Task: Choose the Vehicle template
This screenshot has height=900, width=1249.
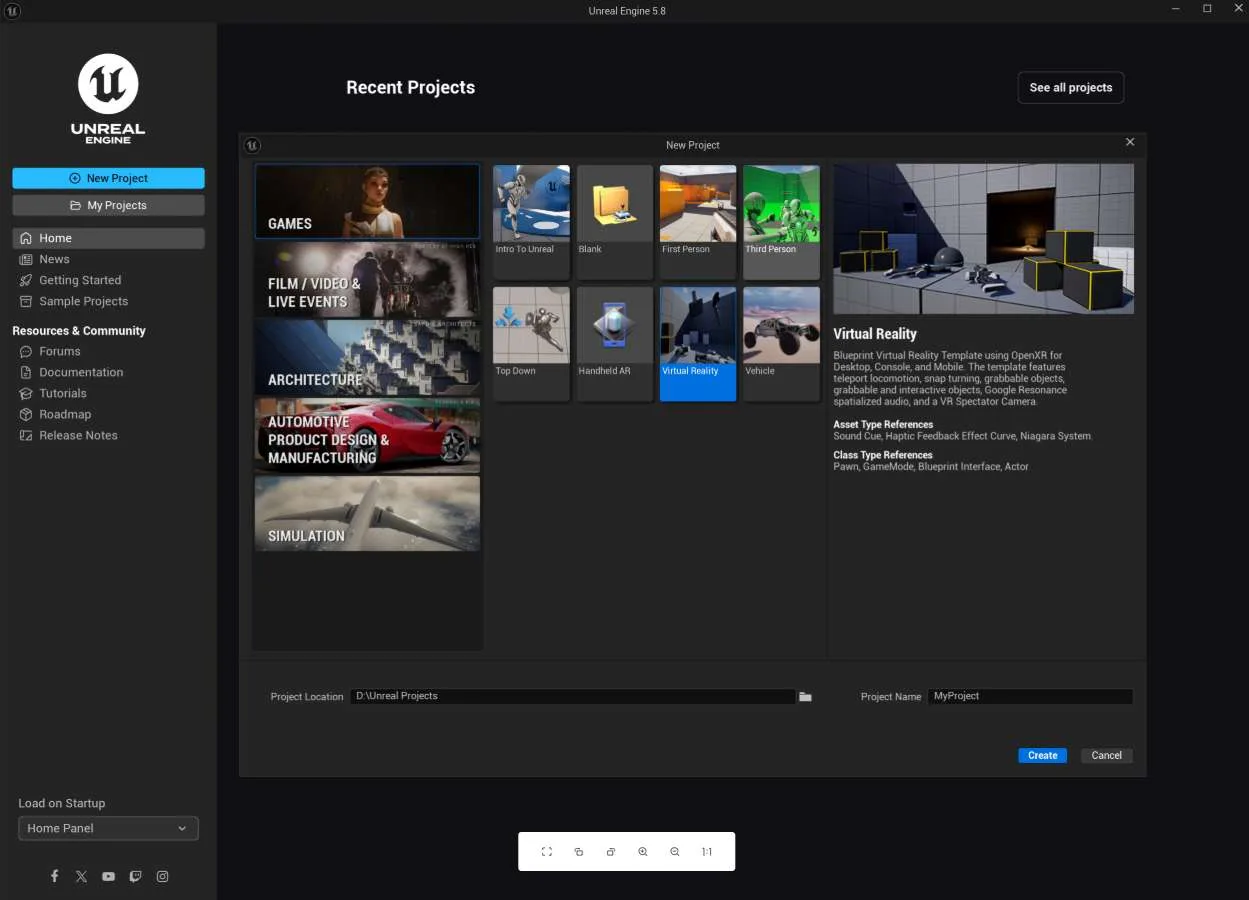Action: pos(781,344)
